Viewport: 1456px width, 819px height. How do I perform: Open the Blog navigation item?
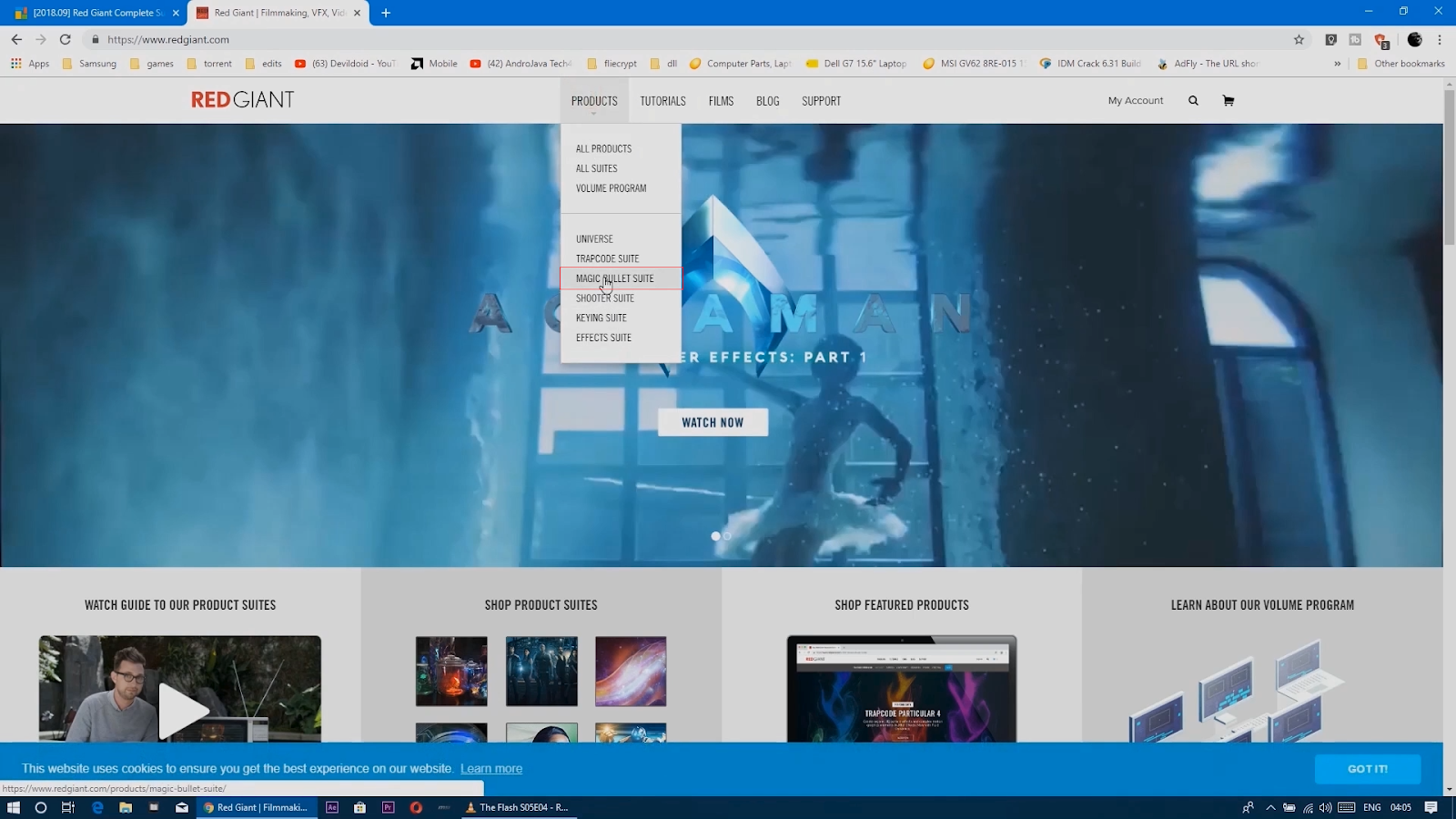767,101
